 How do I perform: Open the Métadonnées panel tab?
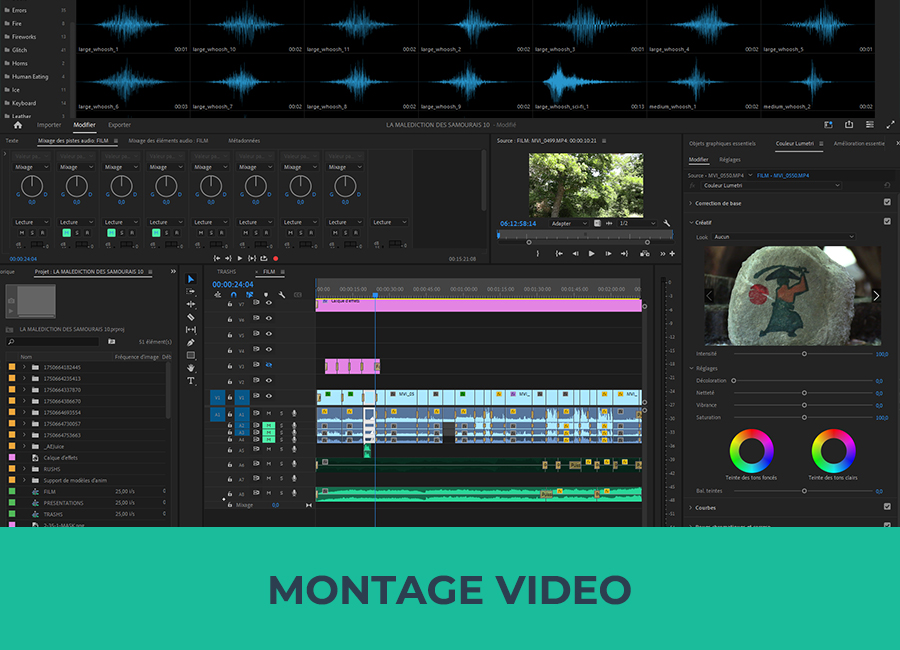coord(244,141)
